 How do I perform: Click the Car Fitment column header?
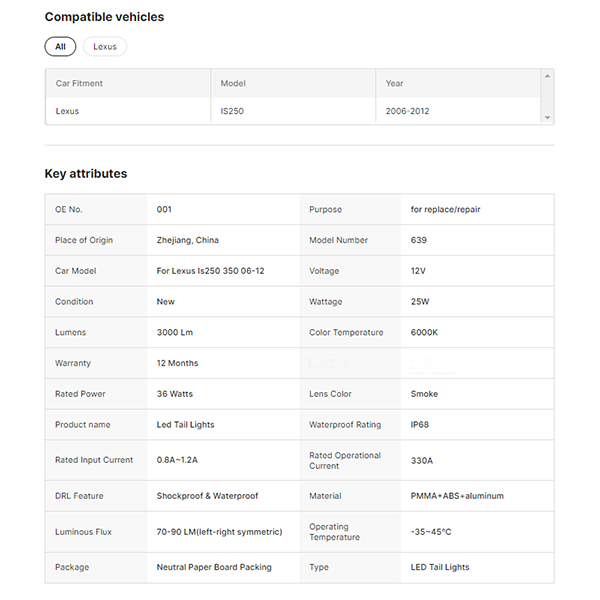click(79, 83)
